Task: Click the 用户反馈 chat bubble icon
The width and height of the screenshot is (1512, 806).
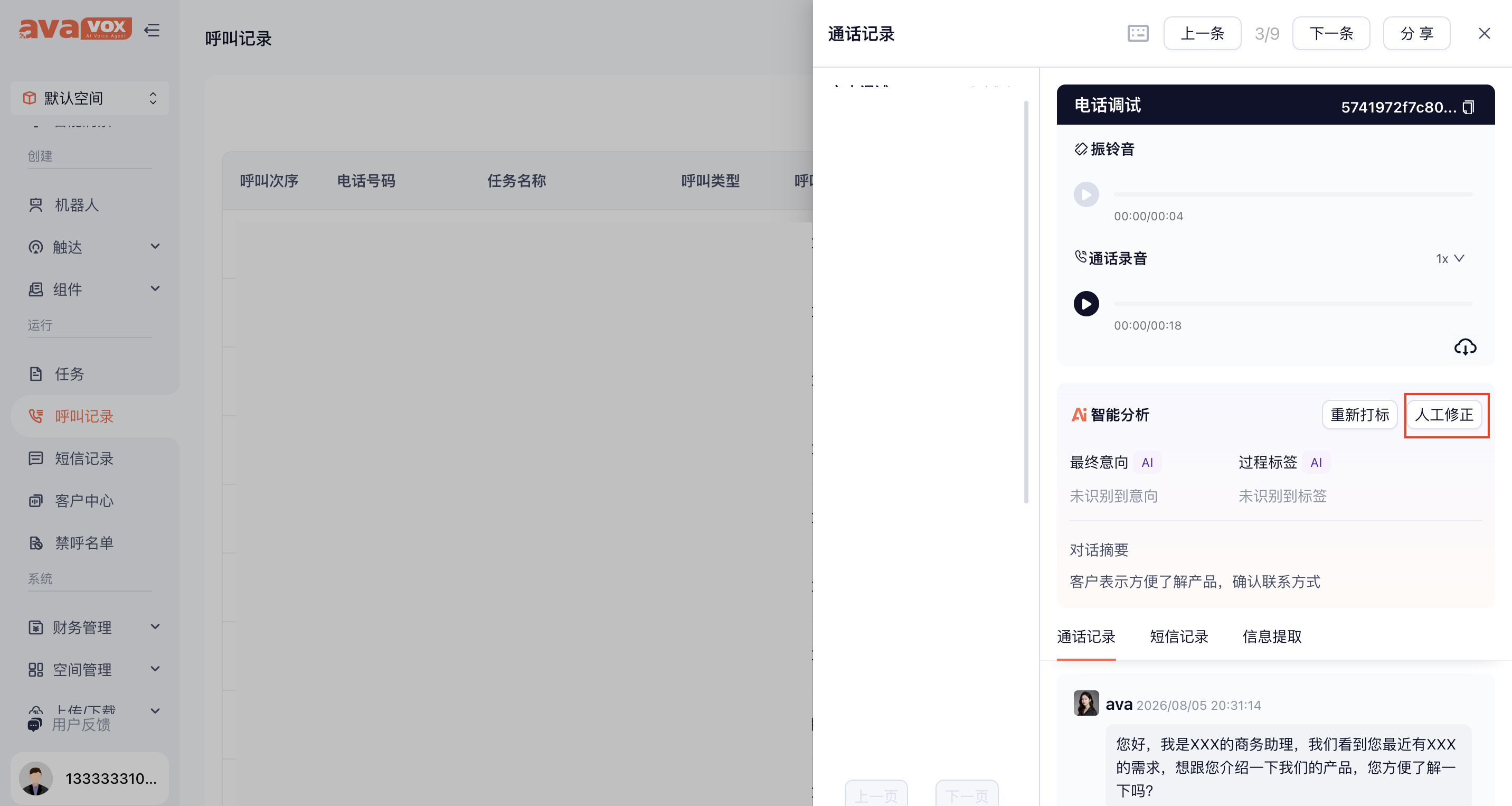Action: [x=35, y=725]
